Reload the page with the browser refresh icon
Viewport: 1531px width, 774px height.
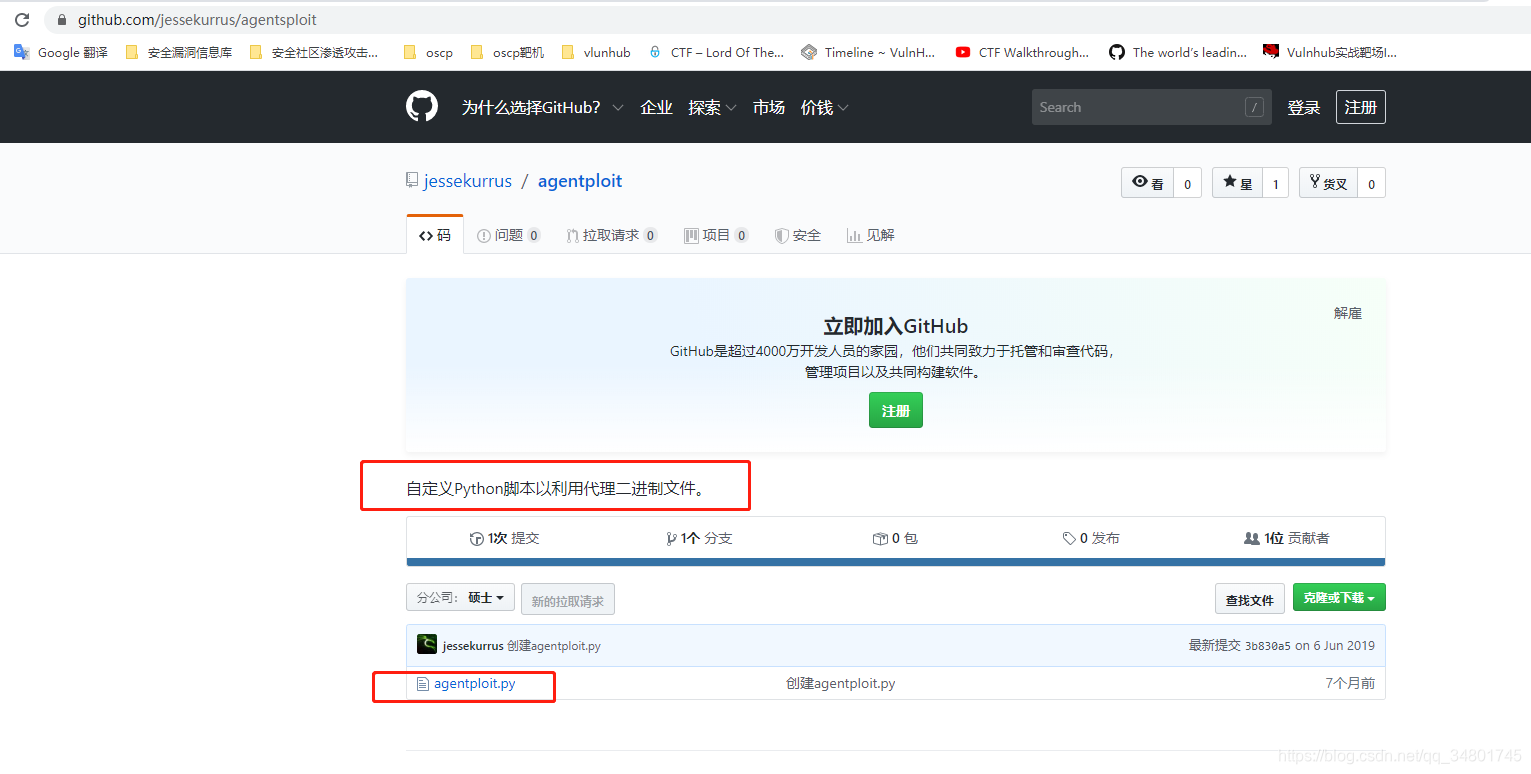coord(22,20)
